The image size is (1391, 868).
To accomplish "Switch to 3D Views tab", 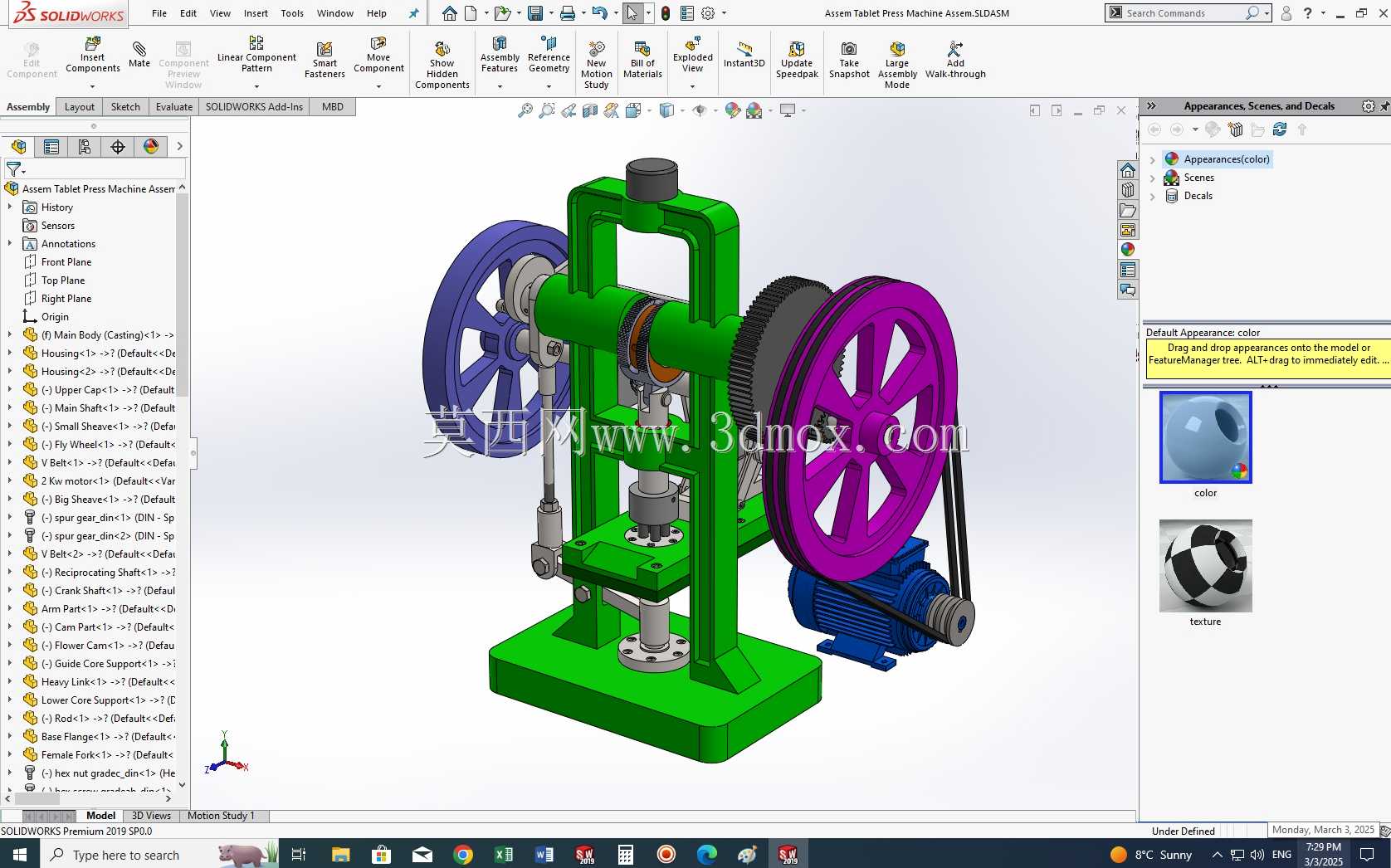I will coord(151,816).
